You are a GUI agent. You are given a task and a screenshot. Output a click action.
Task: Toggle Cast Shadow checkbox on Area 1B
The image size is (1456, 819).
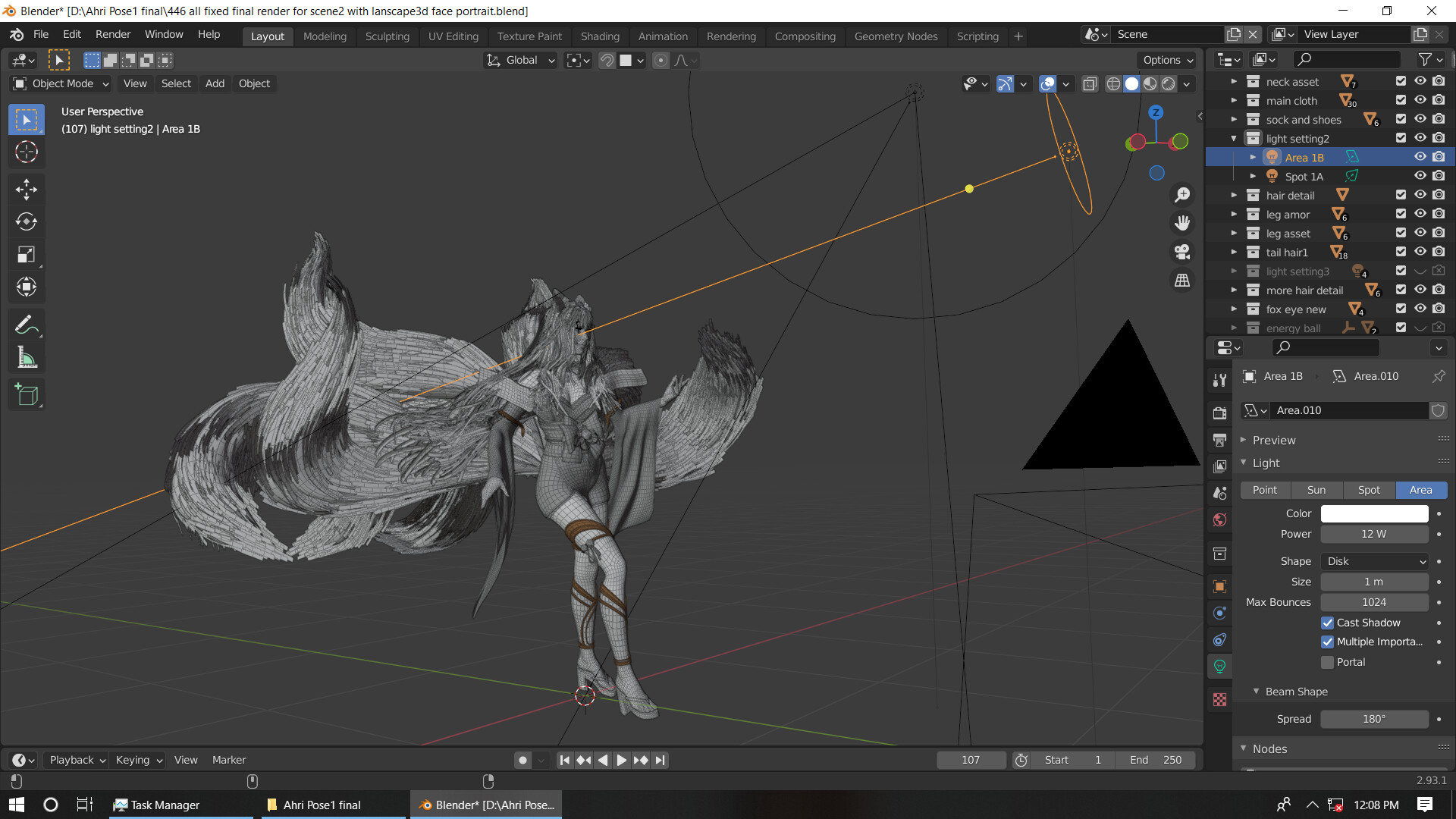pos(1327,622)
